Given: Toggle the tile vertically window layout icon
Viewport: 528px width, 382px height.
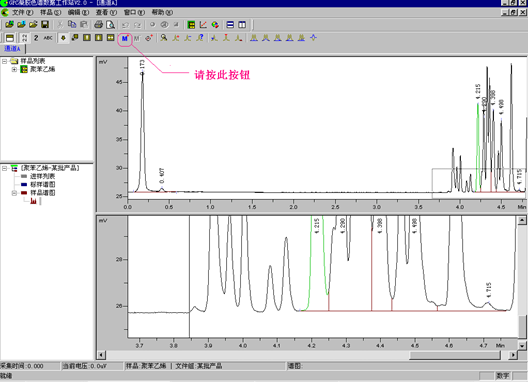Looking at the screenshot, I should coord(242,25).
